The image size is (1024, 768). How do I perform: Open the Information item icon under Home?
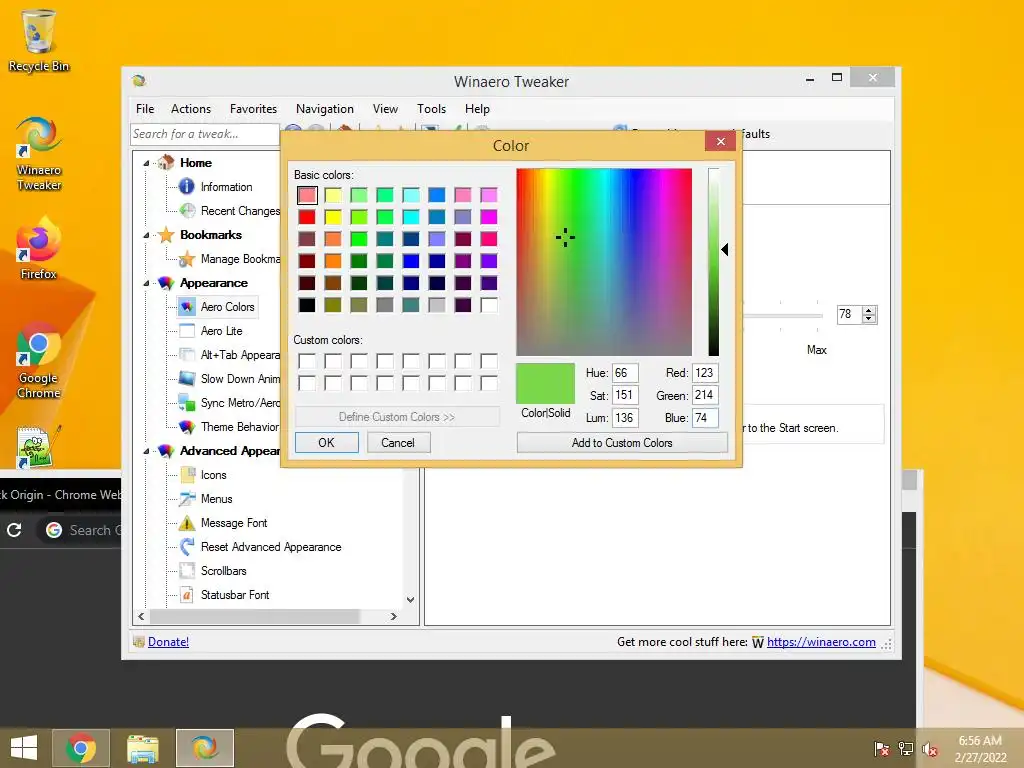coord(187,187)
